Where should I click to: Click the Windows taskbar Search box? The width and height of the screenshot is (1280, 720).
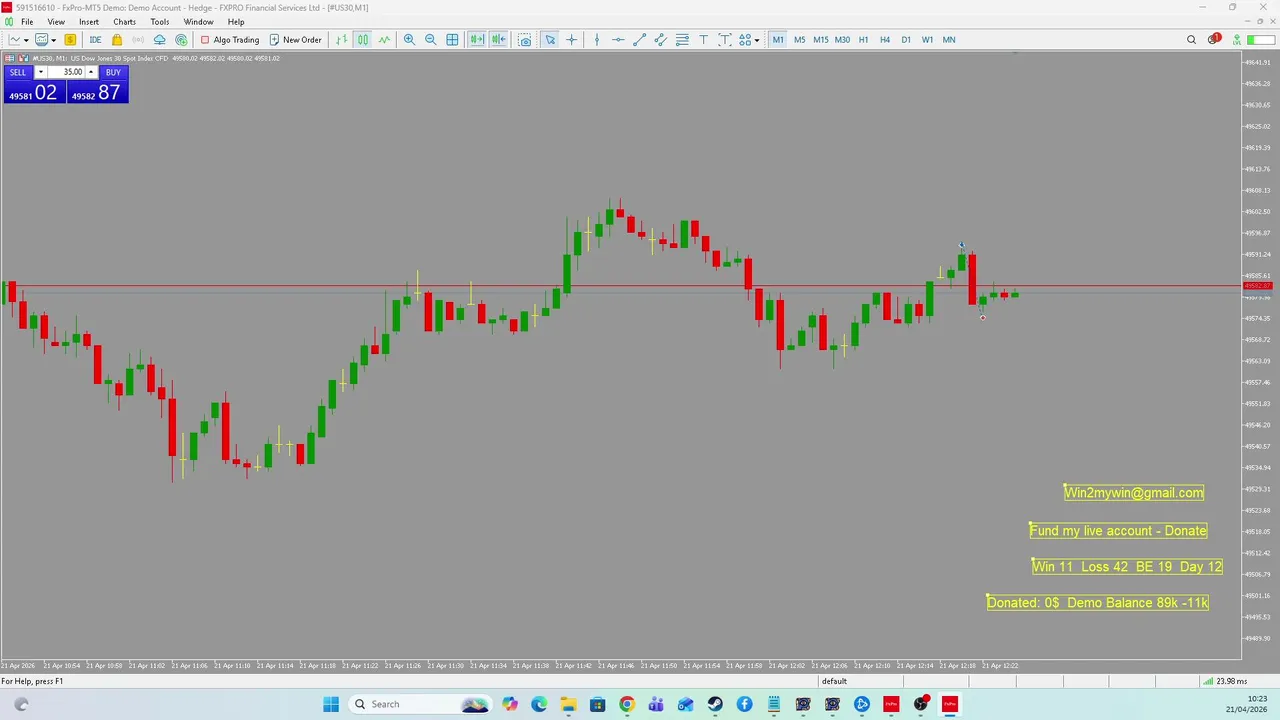pos(418,704)
